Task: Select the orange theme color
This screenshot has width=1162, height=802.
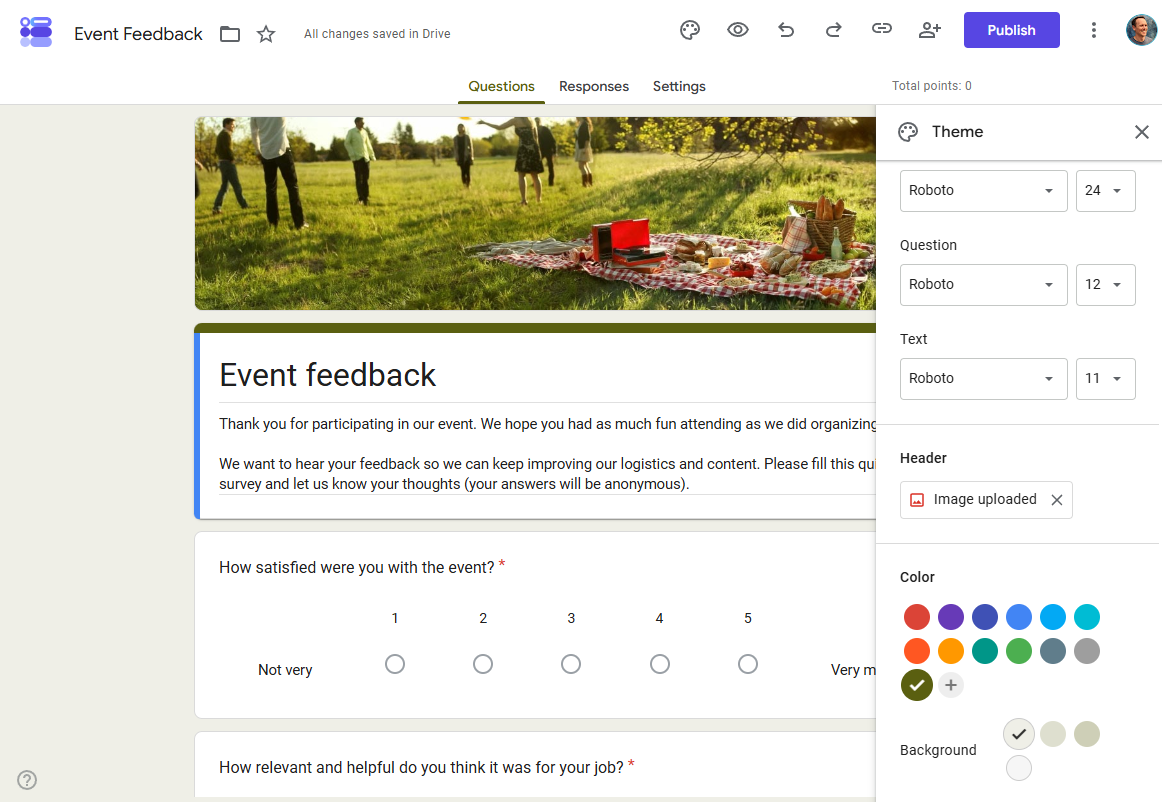Action: (x=951, y=651)
